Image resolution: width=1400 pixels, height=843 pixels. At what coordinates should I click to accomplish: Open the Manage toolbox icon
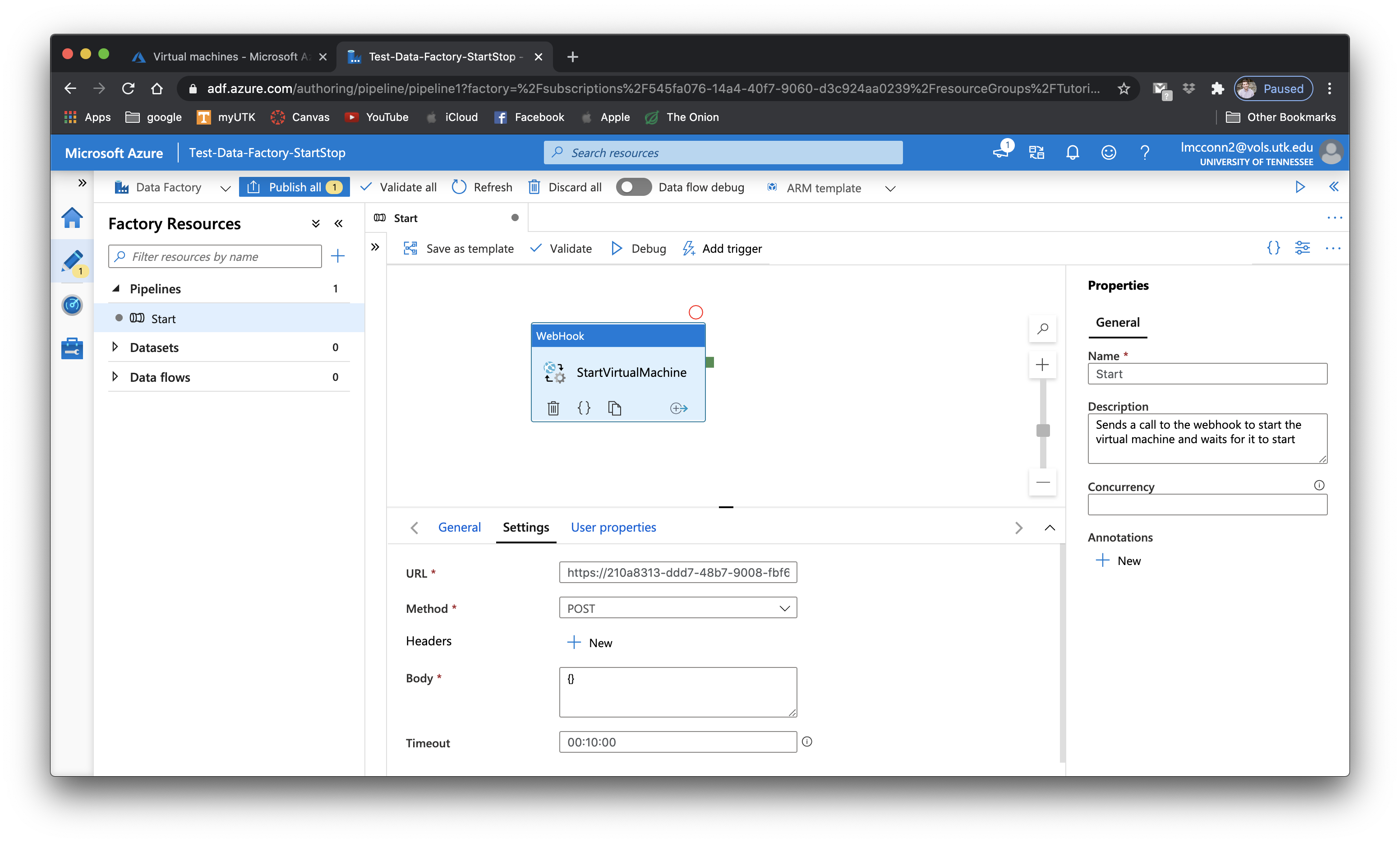72,348
